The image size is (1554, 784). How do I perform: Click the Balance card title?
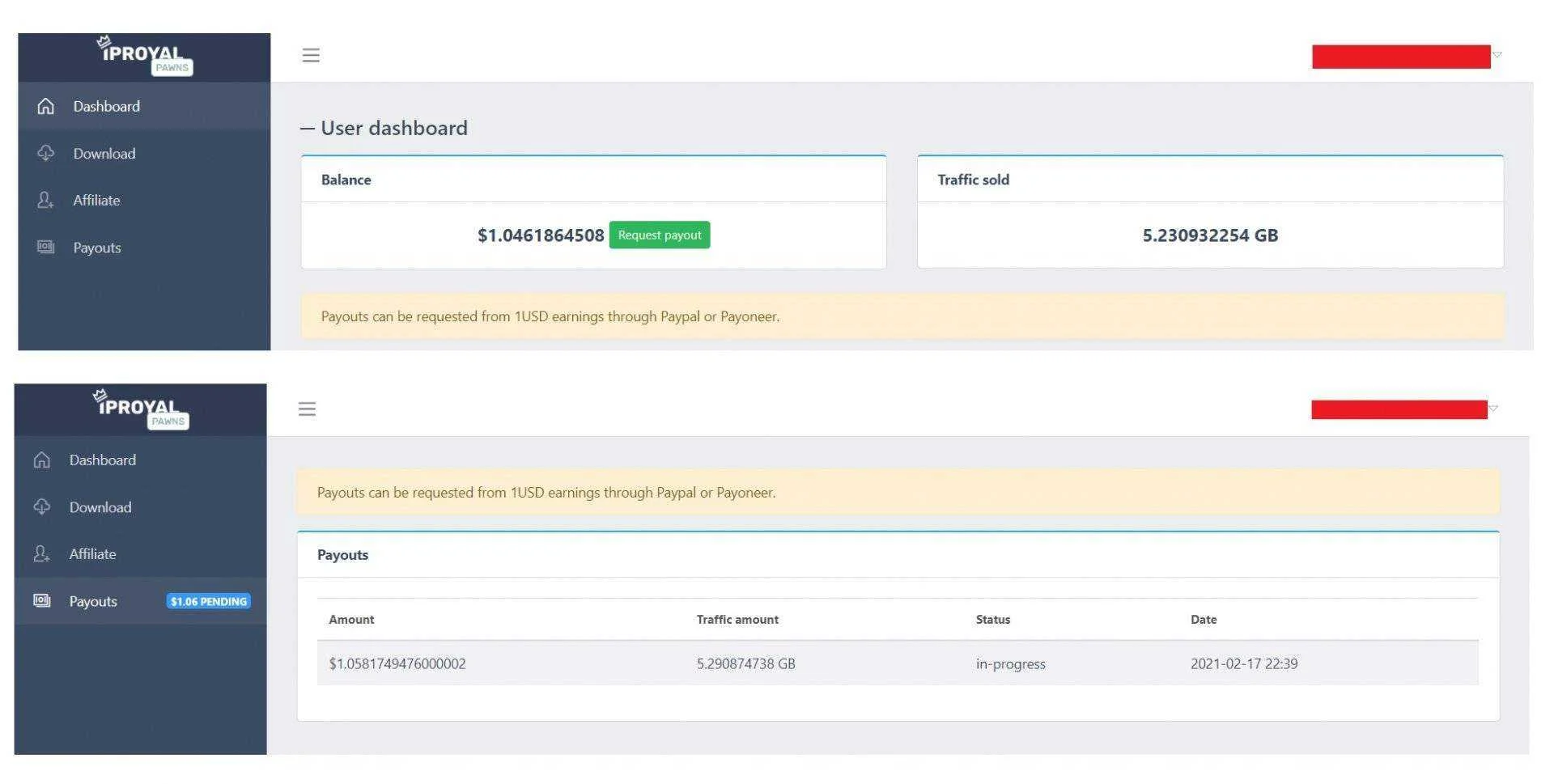coord(346,180)
